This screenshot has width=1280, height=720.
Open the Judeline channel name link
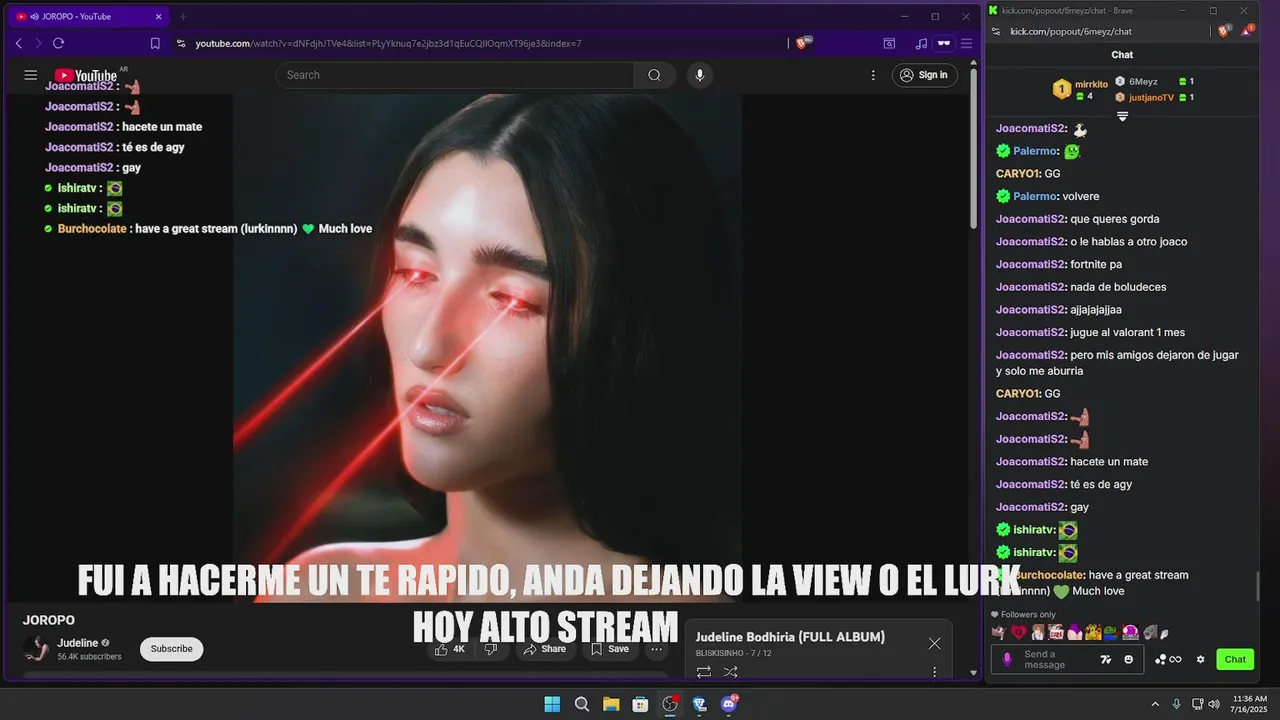click(x=78, y=643)
